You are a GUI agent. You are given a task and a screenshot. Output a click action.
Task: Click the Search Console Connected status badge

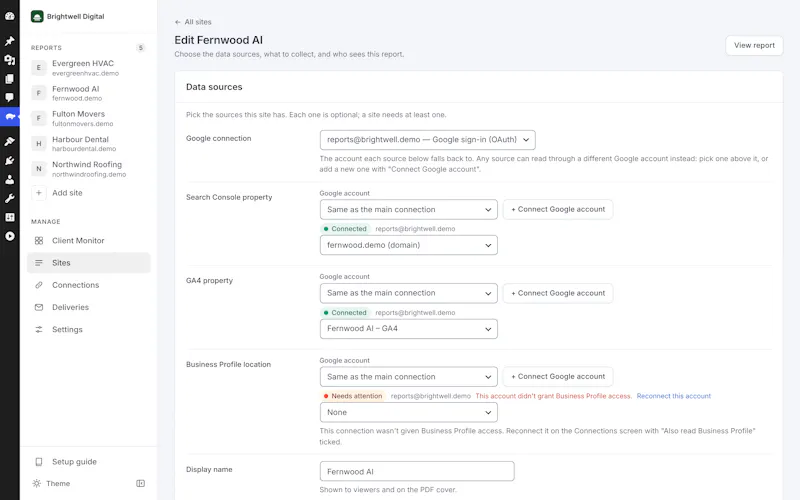point(344,229)
